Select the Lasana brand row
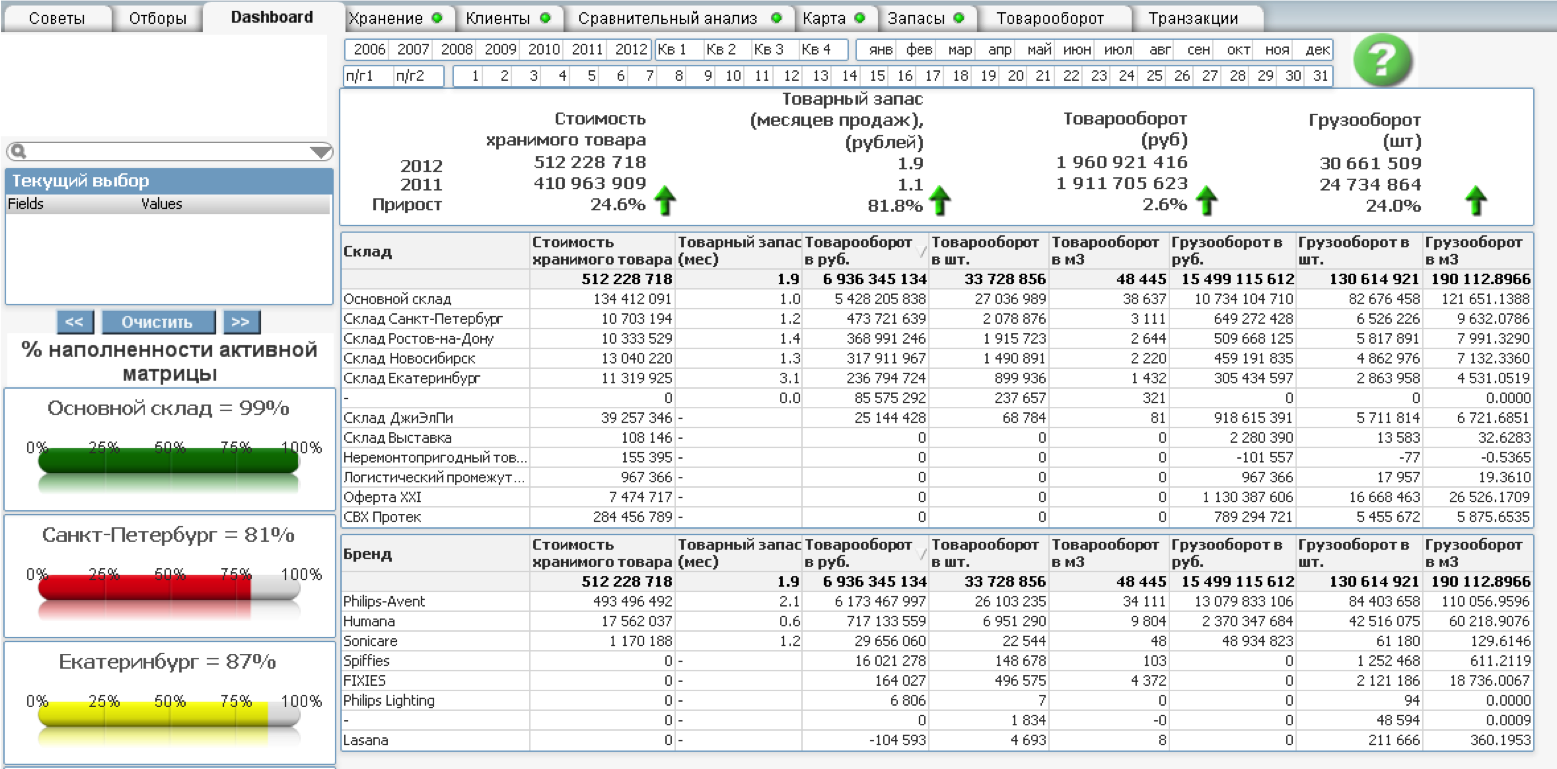 pos(936,741)
